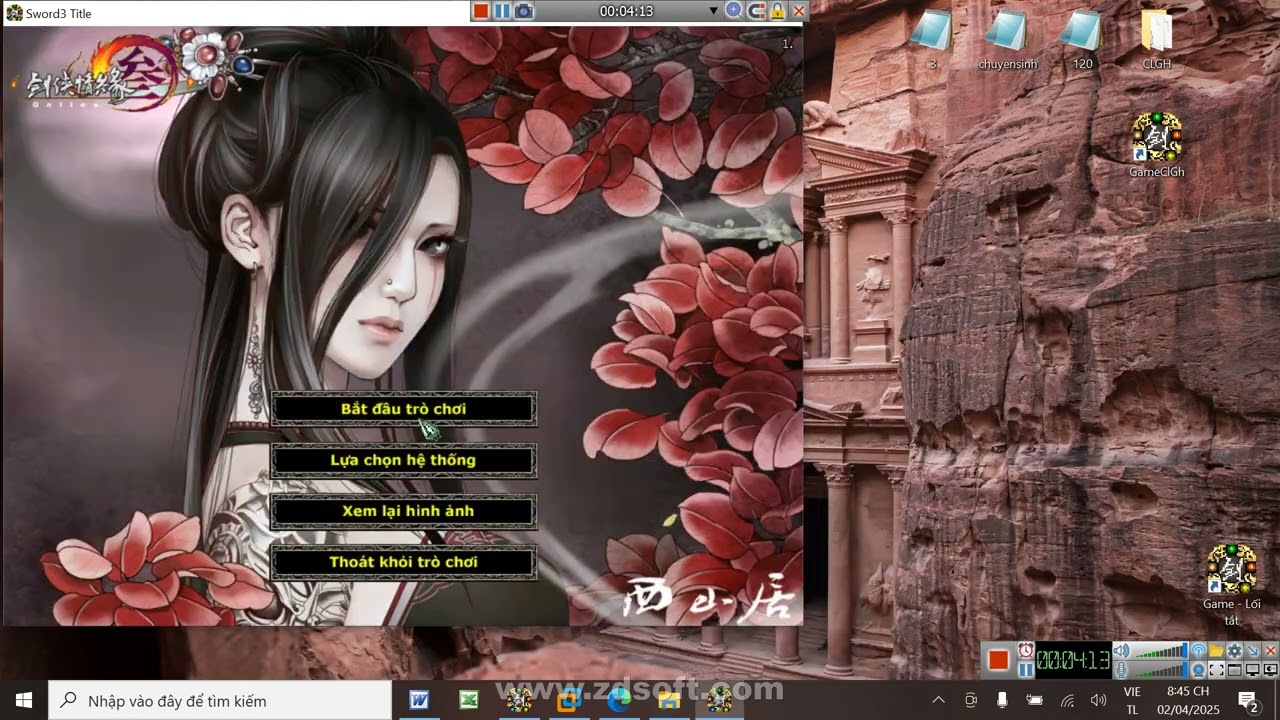Open the desktop file named 3

932,40
